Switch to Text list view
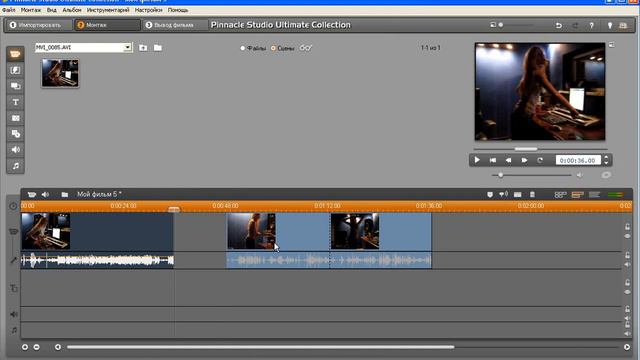 click(594, 195)
